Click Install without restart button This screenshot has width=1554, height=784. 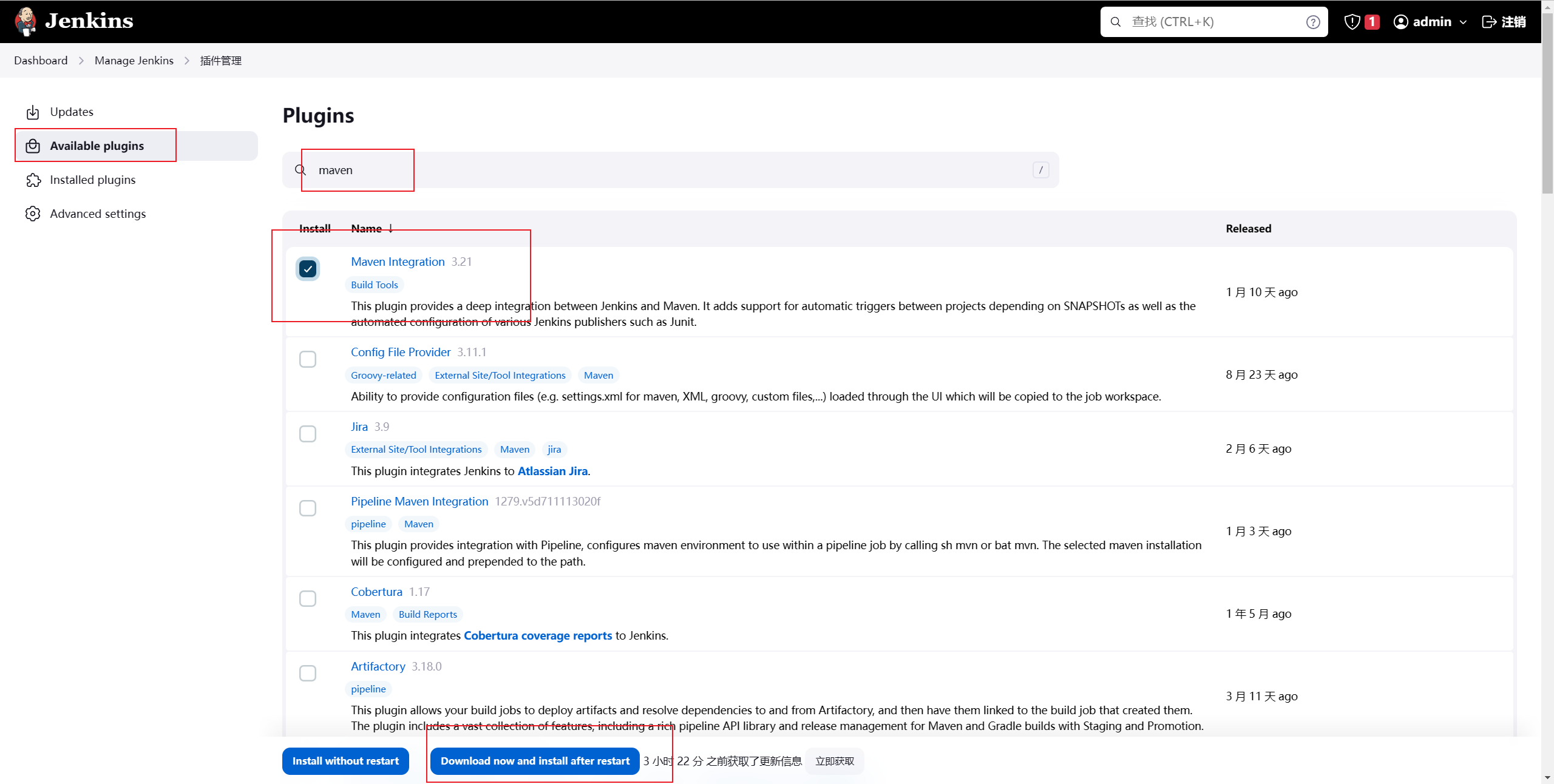[345, 761]
